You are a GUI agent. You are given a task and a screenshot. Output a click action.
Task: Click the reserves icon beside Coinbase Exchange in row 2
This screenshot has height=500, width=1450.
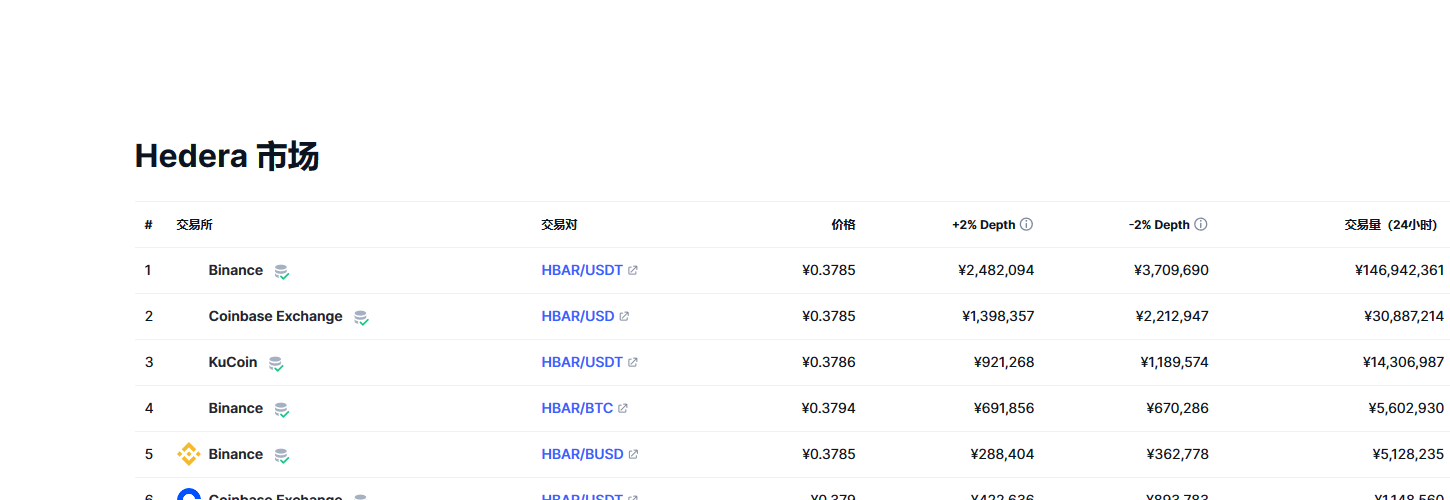click(x=361, y=317)
